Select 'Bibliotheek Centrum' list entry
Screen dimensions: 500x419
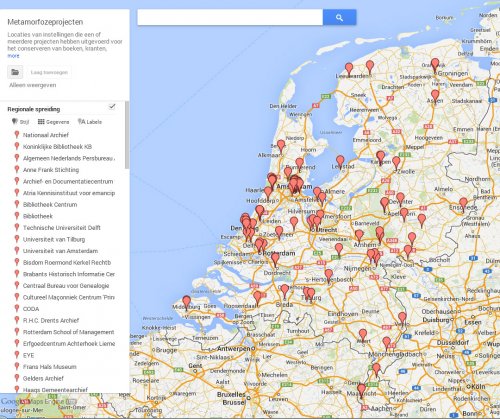coord(50,204)
